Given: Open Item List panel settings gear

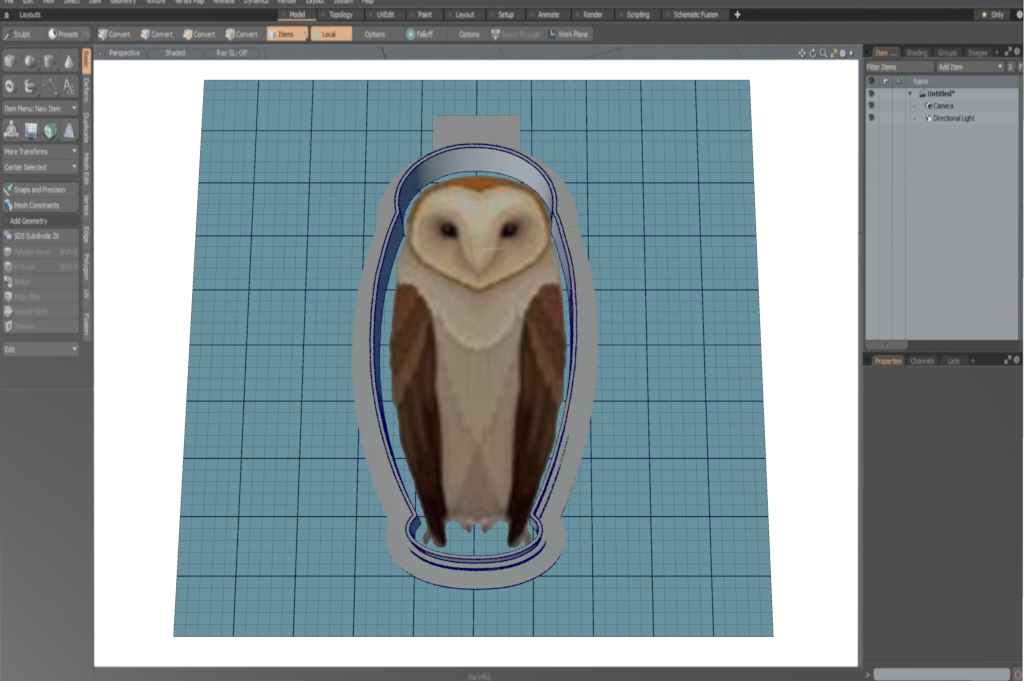Looking at the screenshot, I should click(1017, 52).
